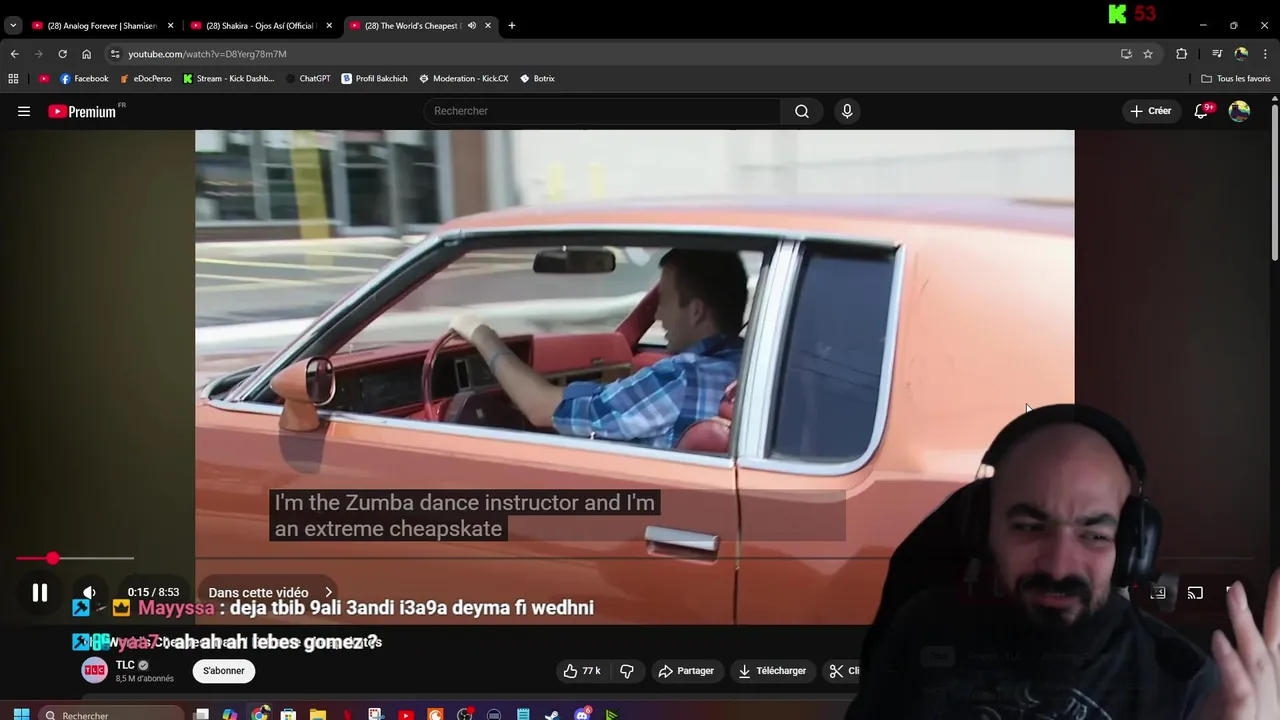Open the YouTube notifications bell
This screenshot has height=720, width=1280.
coord(1202,111)
